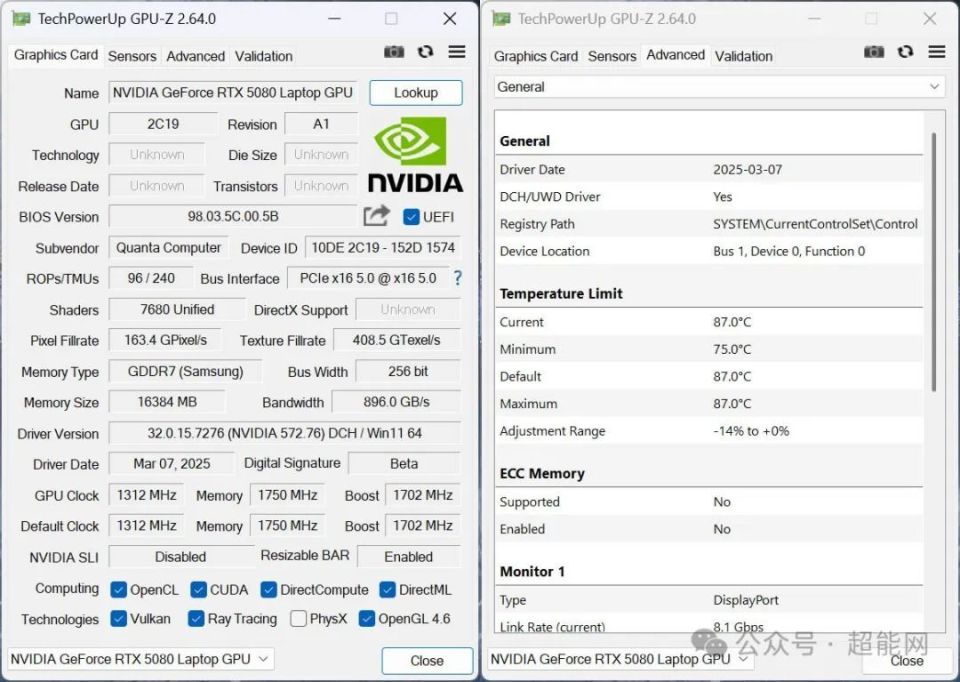Click the Device Location row

pos(709,251)
